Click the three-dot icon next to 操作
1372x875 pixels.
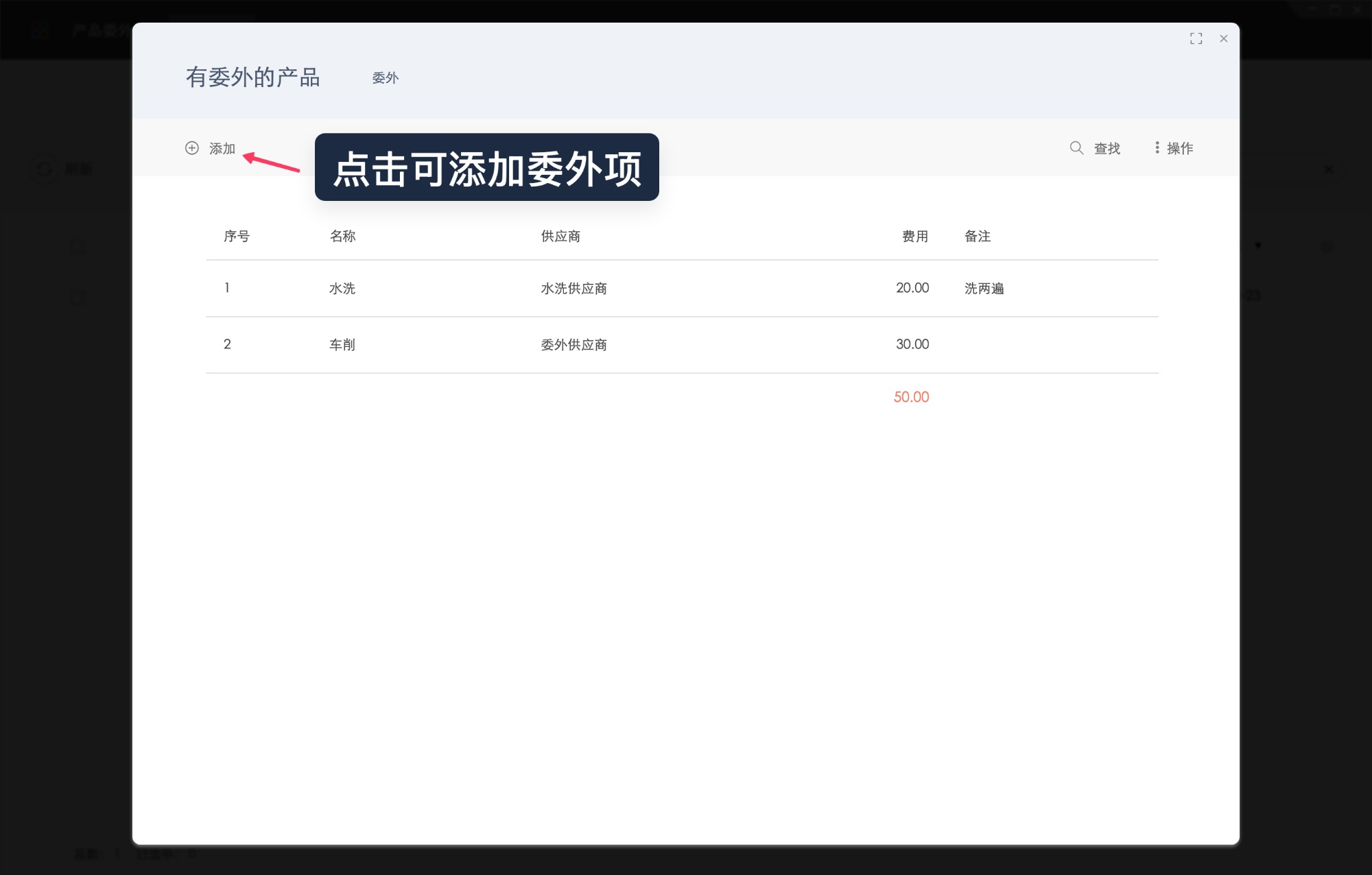tap(1156, 148)
